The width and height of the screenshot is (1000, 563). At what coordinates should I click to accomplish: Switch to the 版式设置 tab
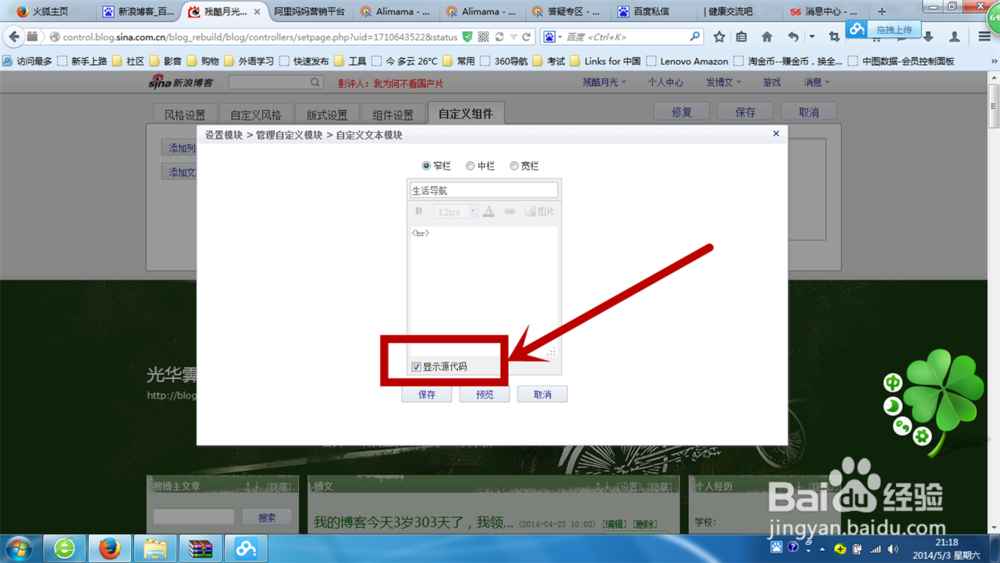click(327, 115)
